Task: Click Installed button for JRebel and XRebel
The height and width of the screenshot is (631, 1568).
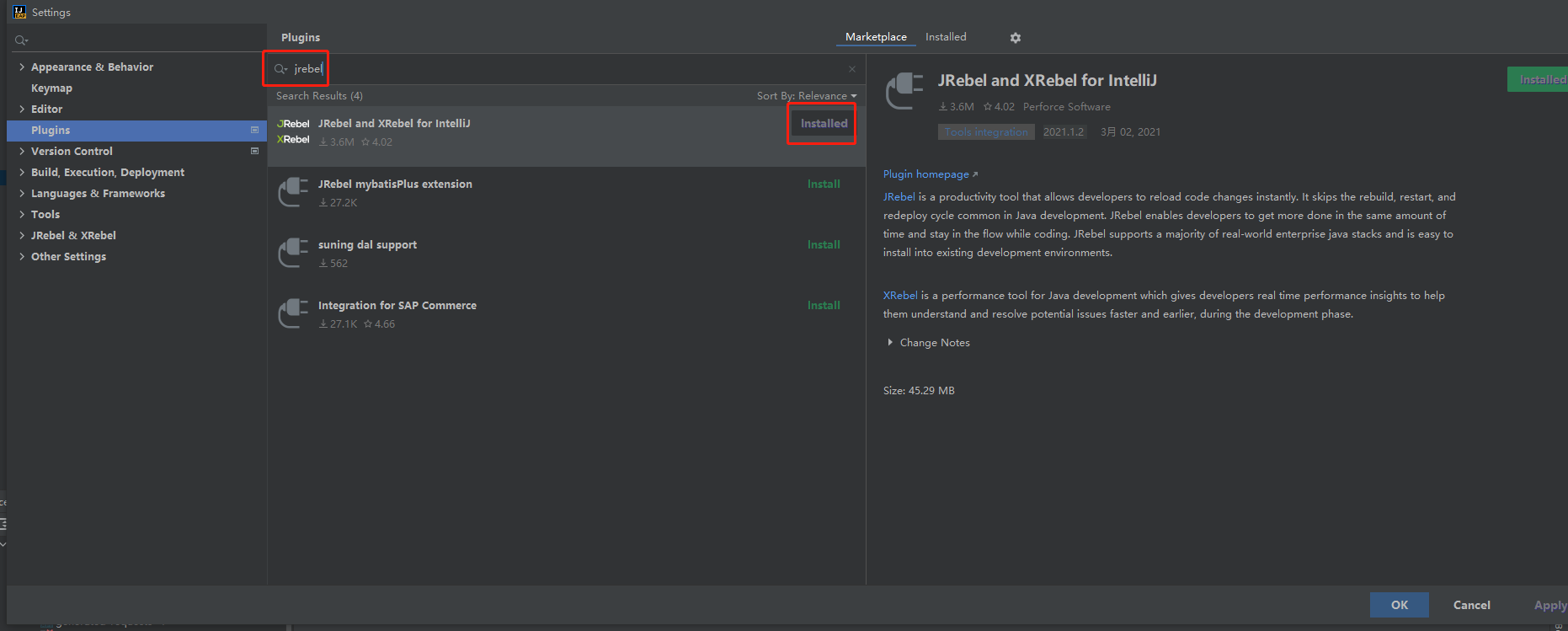Action: (824, 123)
